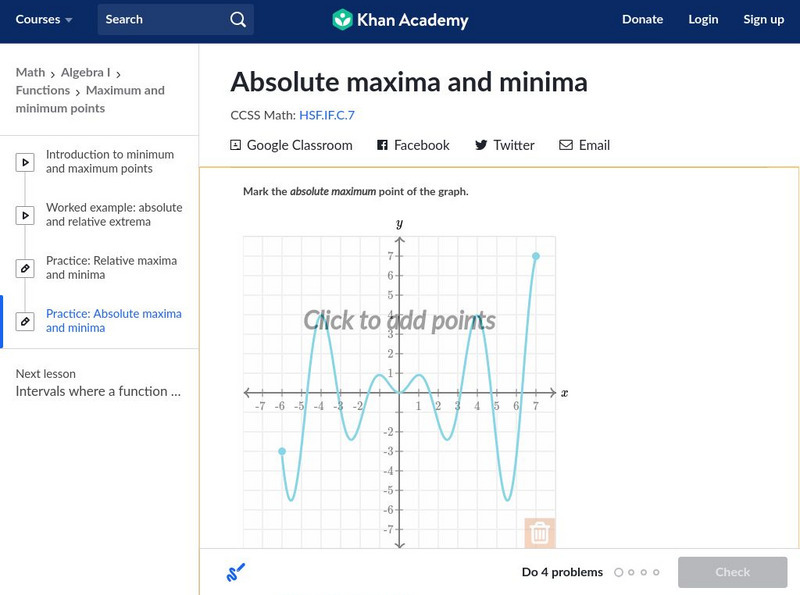Open Worked example: absolute and relative extrema

pos(113,215)
